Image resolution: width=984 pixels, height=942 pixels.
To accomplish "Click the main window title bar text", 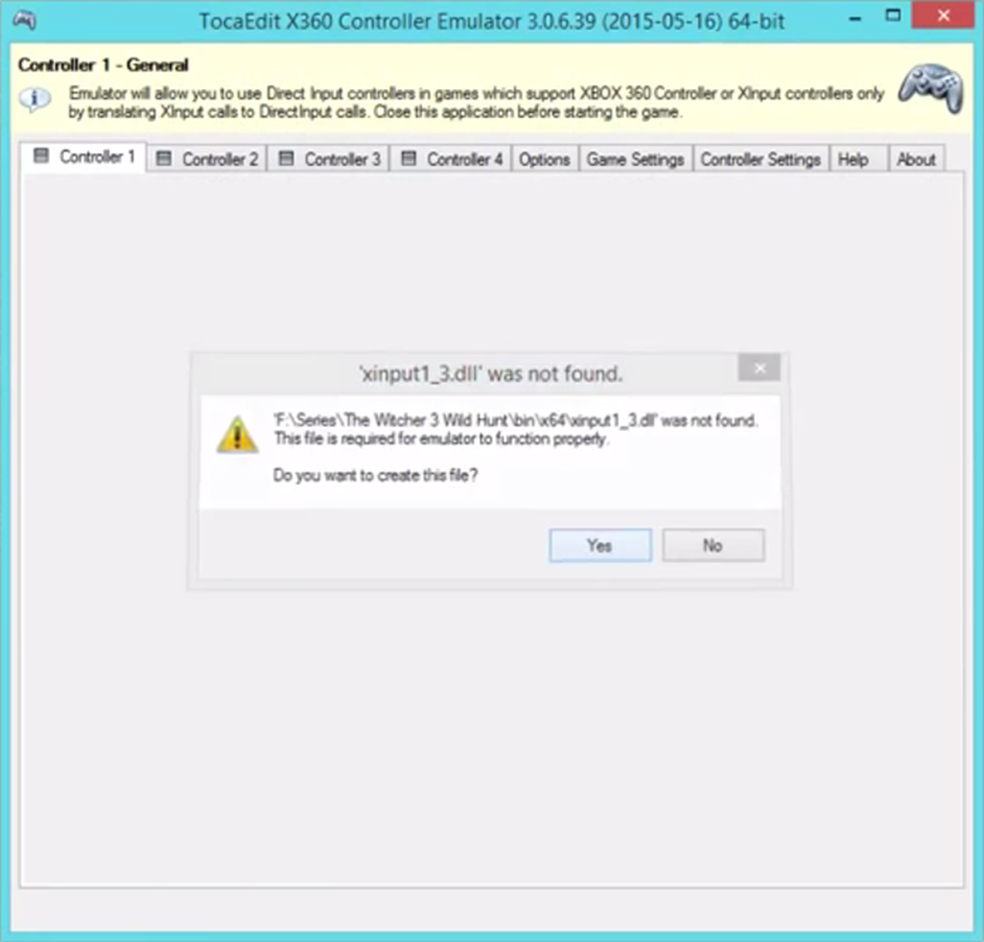I will 492,21.
